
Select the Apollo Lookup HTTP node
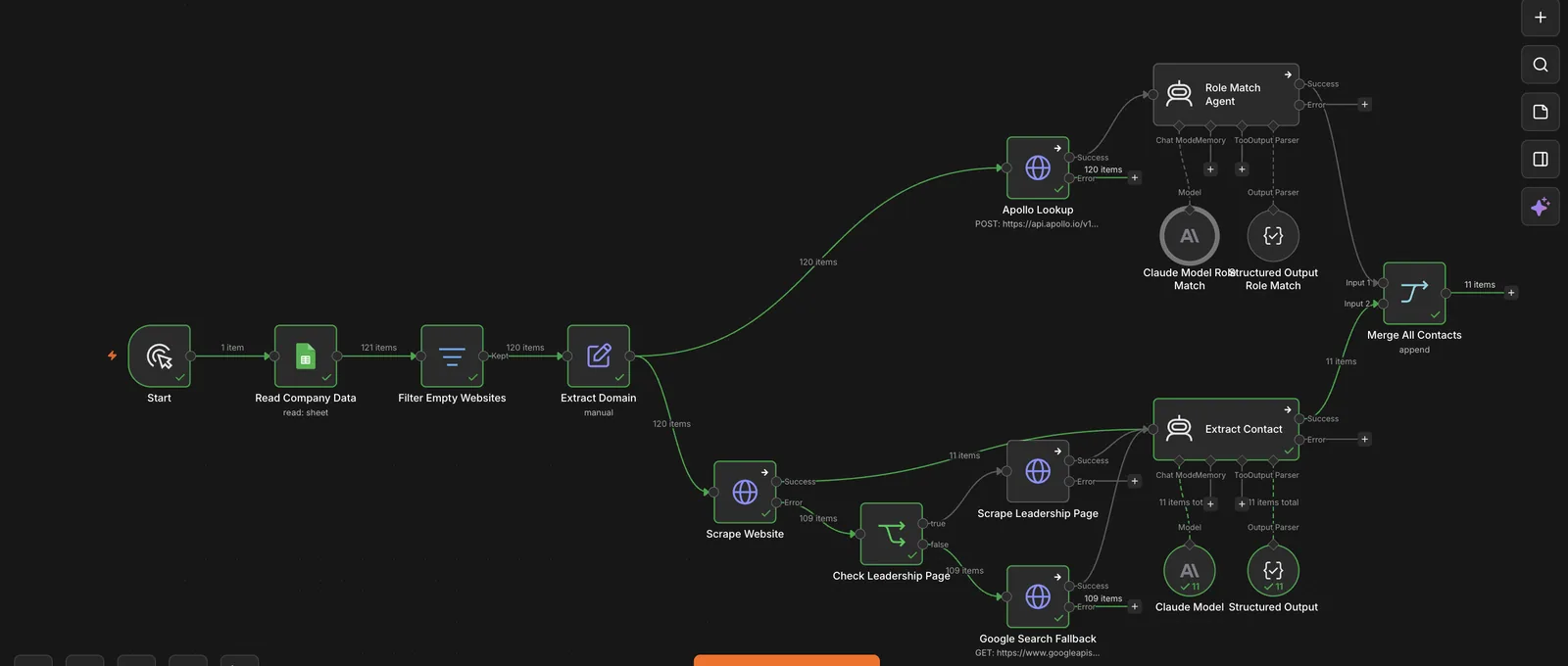[1038, 167]
